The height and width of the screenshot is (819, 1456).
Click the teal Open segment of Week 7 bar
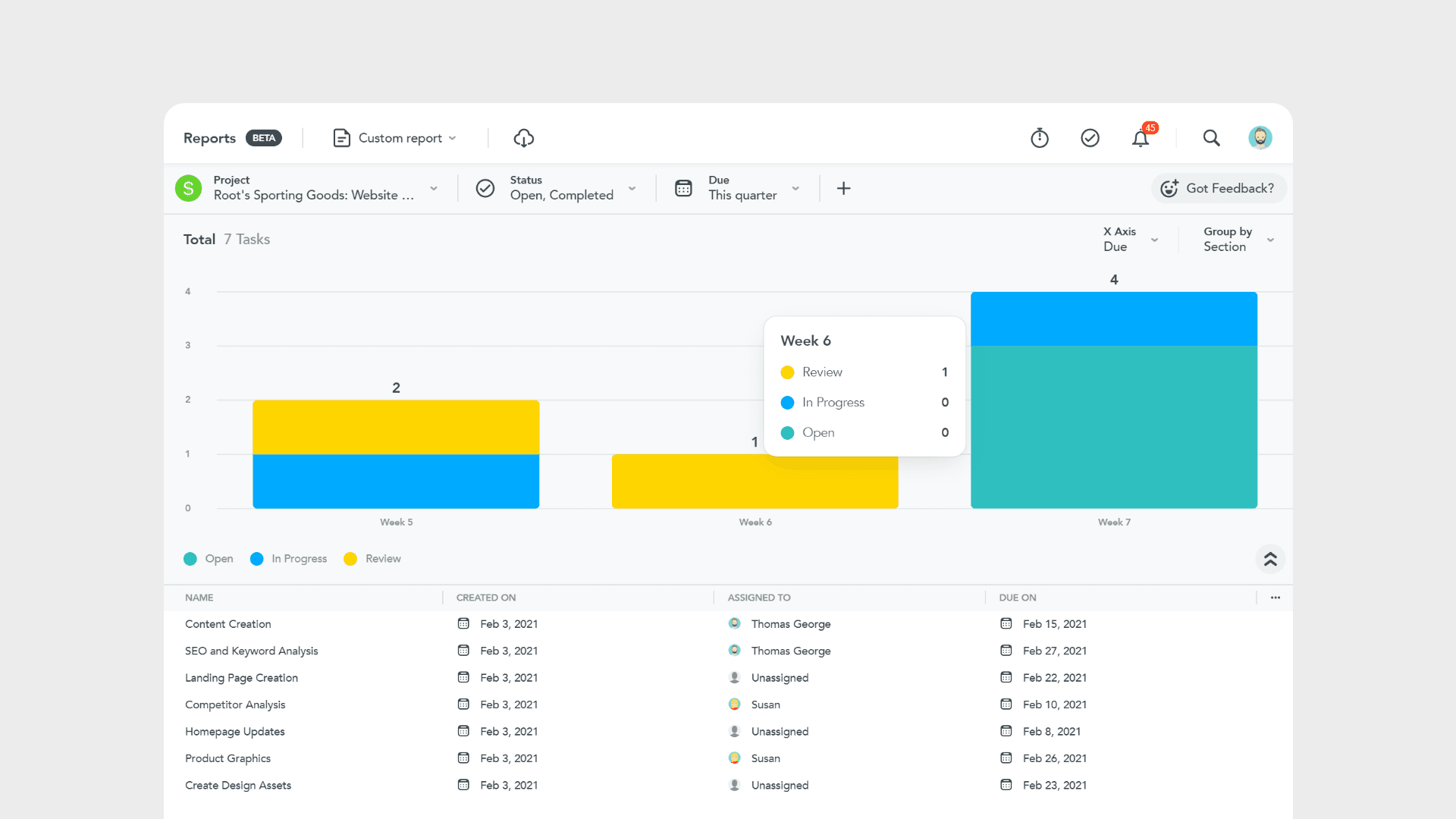click(x=1113, y=427)
